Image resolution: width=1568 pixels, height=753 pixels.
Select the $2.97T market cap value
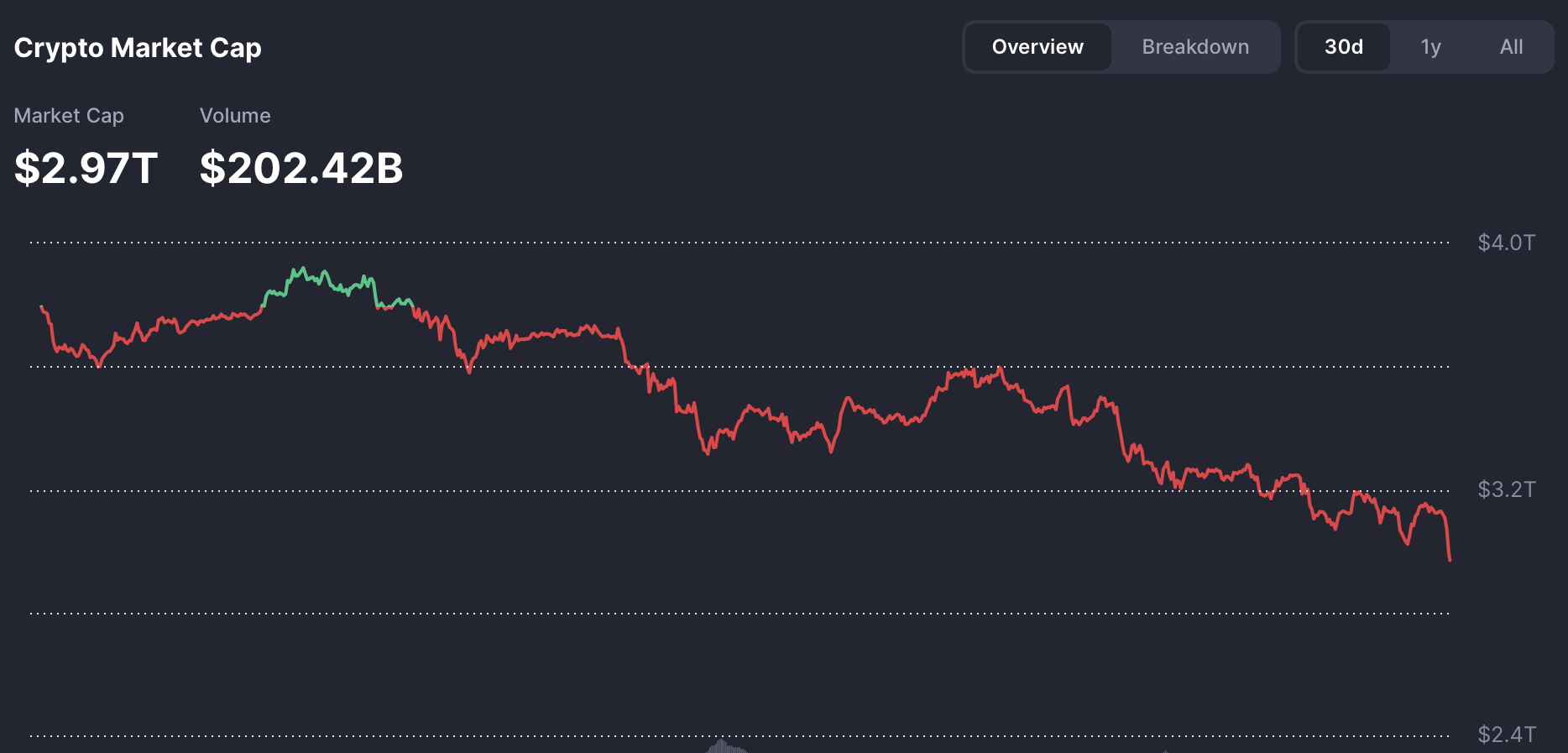(x=86, y=168)
